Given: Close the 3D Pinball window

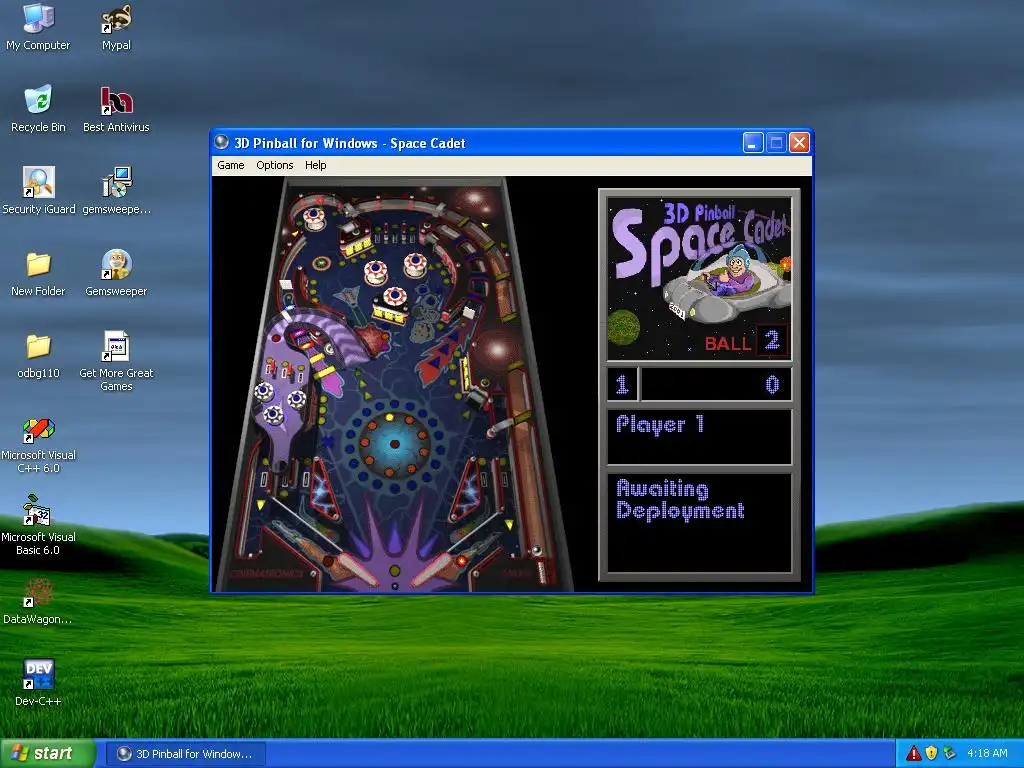Looking at the screenshot, I should [799, 142].
